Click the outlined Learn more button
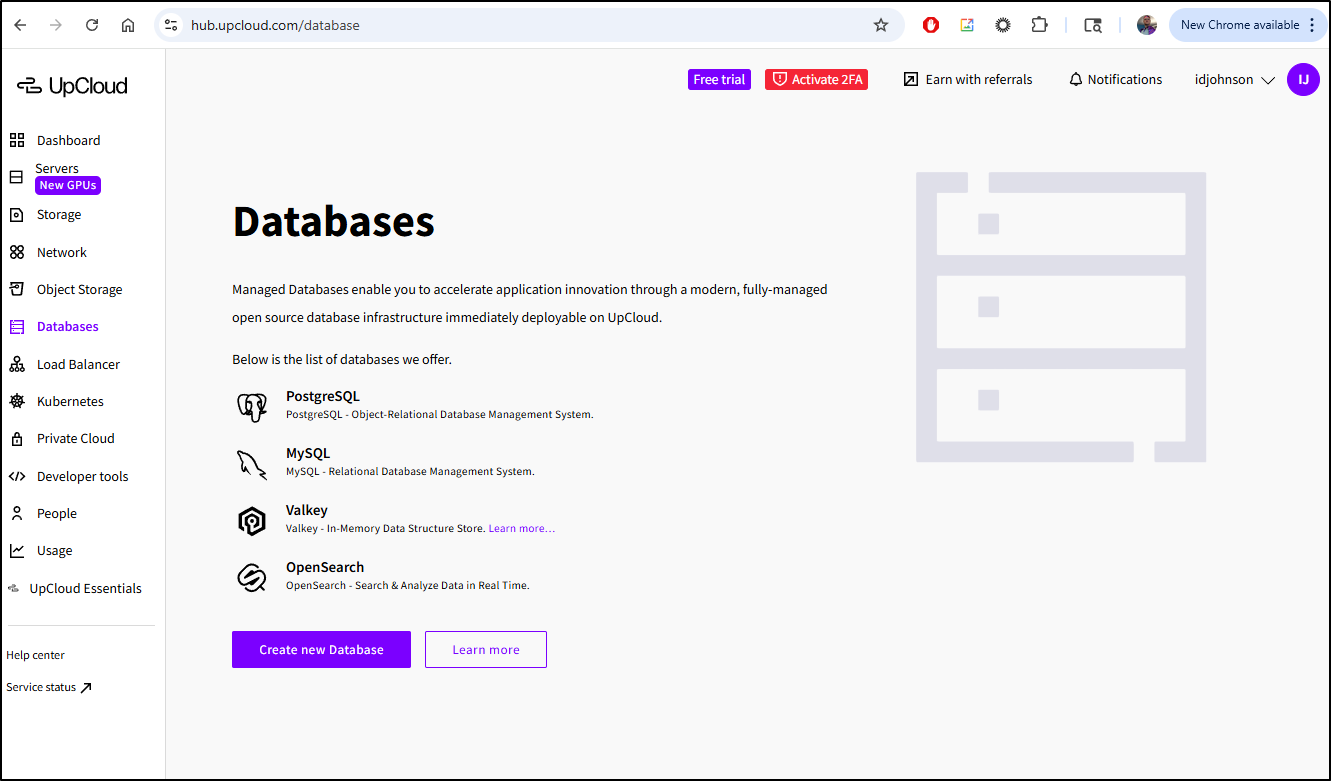The height and width of the screenshot is (781, 1331). click(x=485, y=649)
